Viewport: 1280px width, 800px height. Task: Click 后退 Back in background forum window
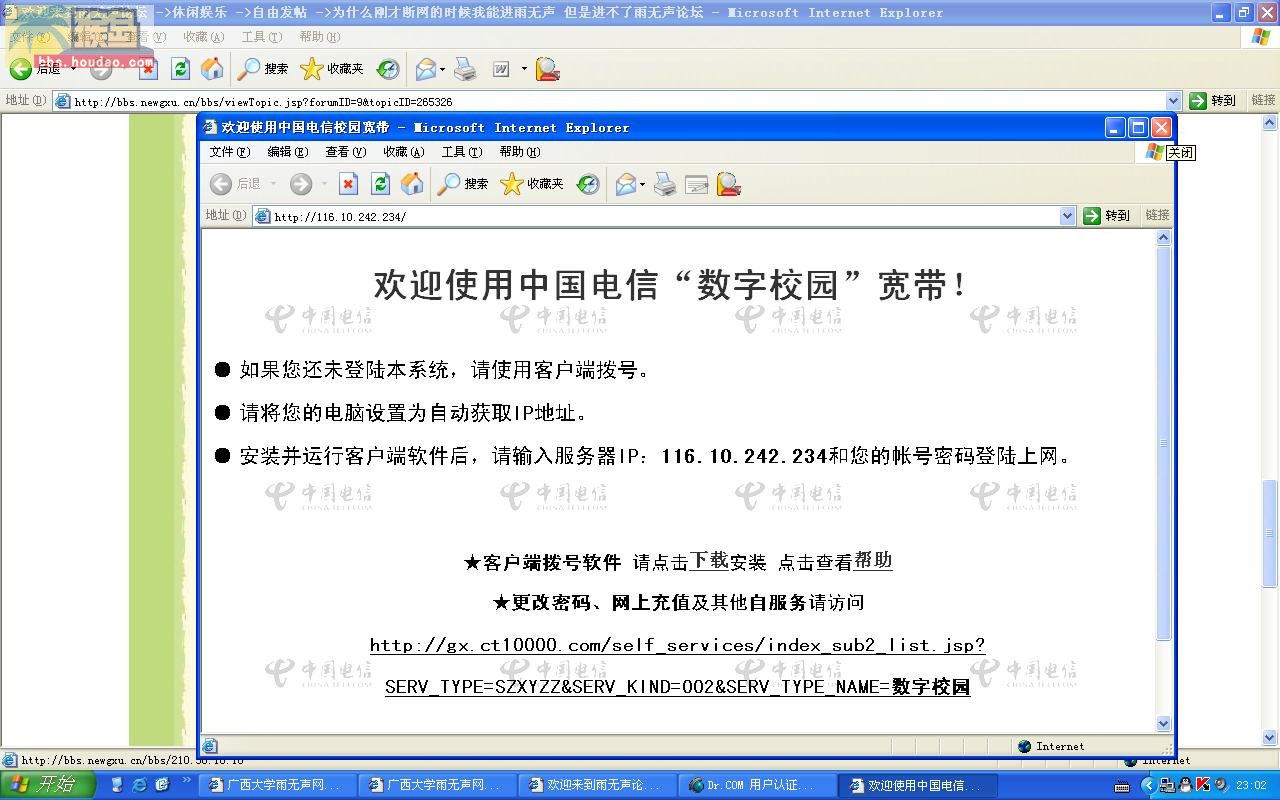click(36, 69)
